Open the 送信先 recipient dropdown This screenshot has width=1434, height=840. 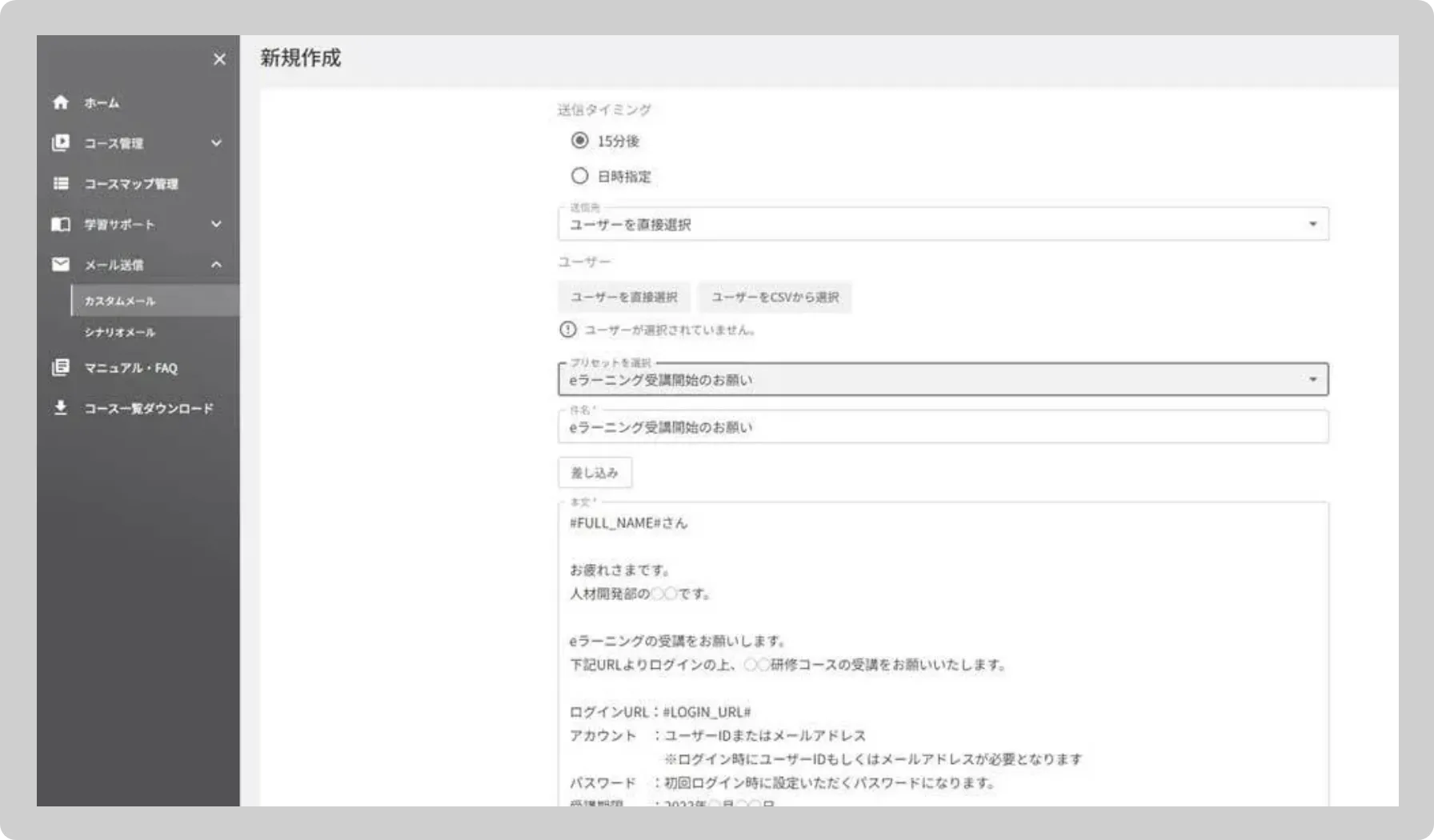coord(943,224)
